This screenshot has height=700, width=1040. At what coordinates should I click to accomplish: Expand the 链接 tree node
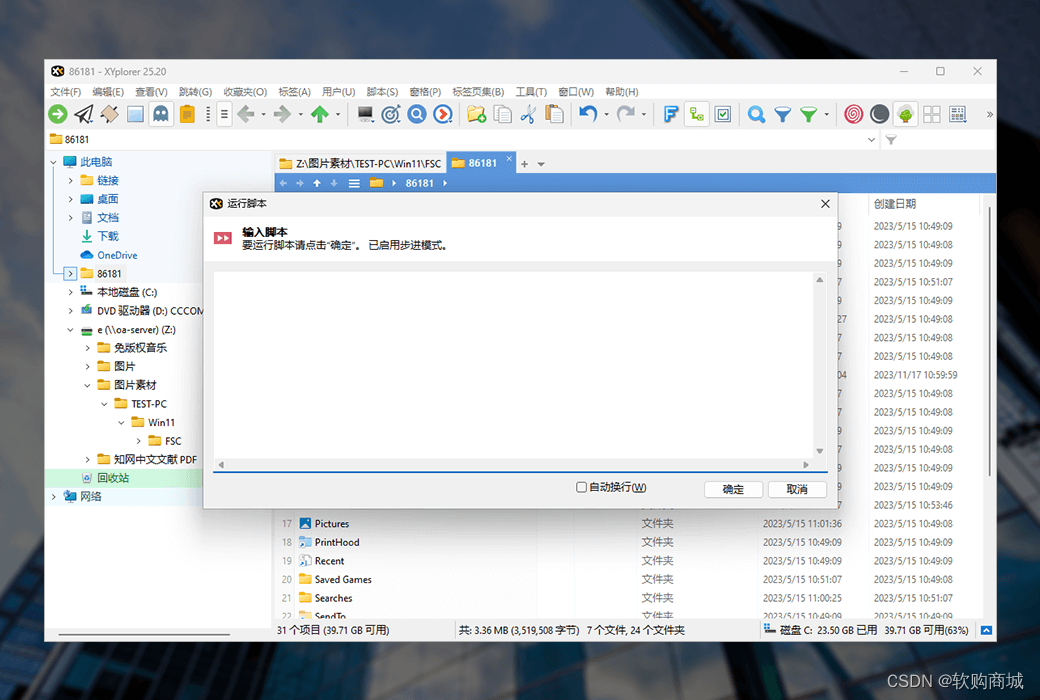(70, 180)
